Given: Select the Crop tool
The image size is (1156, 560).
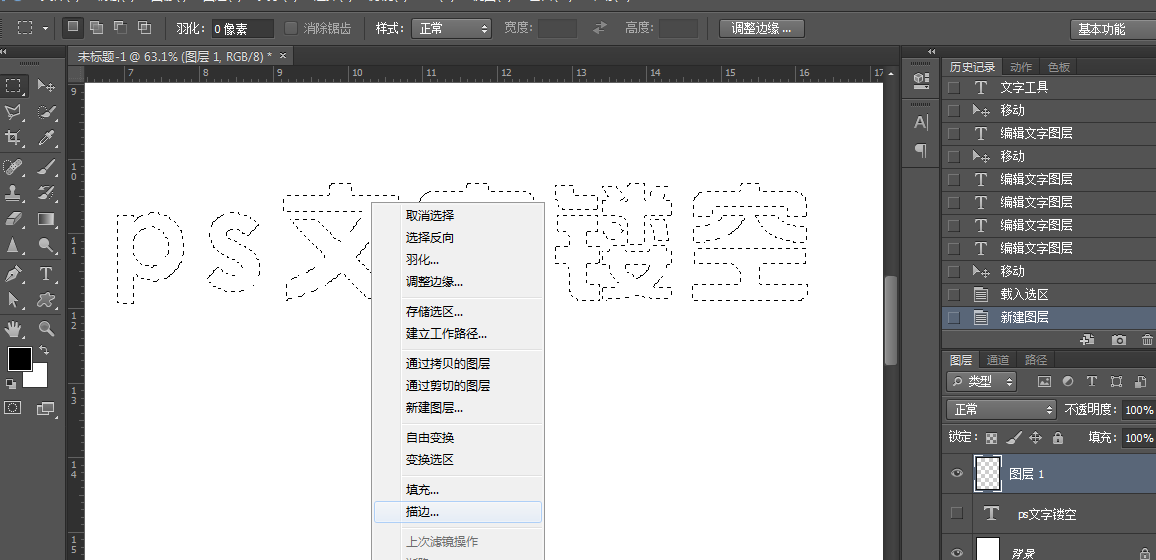Looking at the screenshot, I should click(x=13, y=138).
